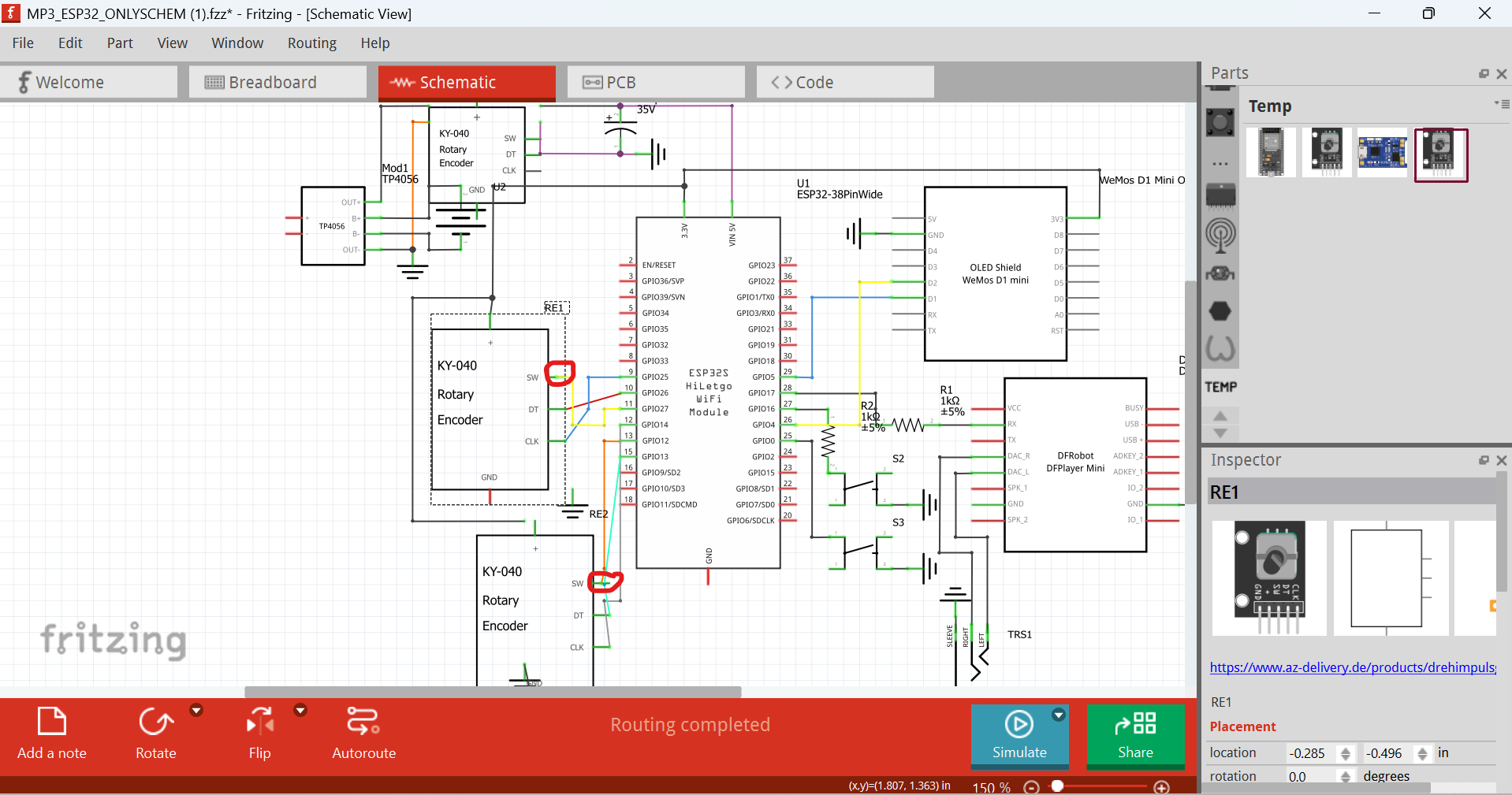This screenshot has width=1512, height=795.
Task: Click the location Y value field -0.496
Action: pyautogui.click(x=1388, y=753)
